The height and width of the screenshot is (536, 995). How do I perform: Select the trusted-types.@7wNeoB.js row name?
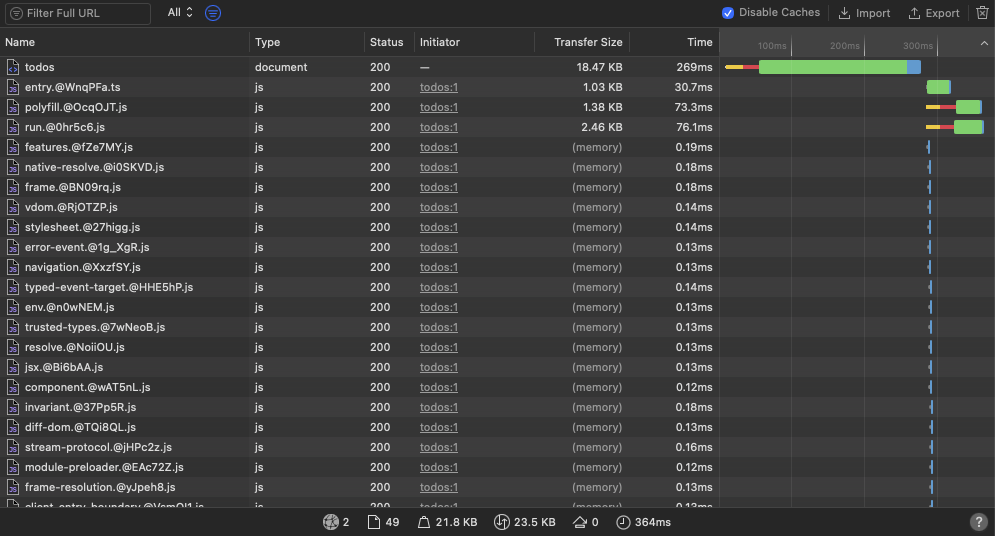coord(95,327)
